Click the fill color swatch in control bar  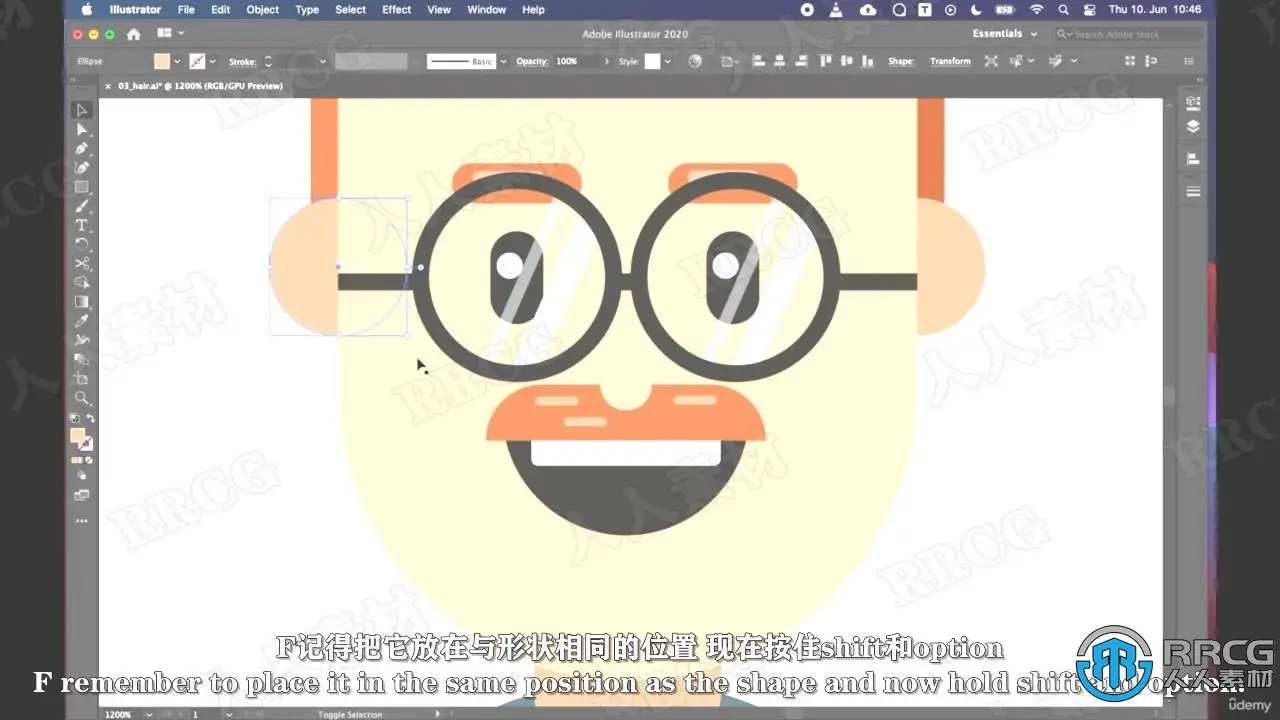point(161,62)
